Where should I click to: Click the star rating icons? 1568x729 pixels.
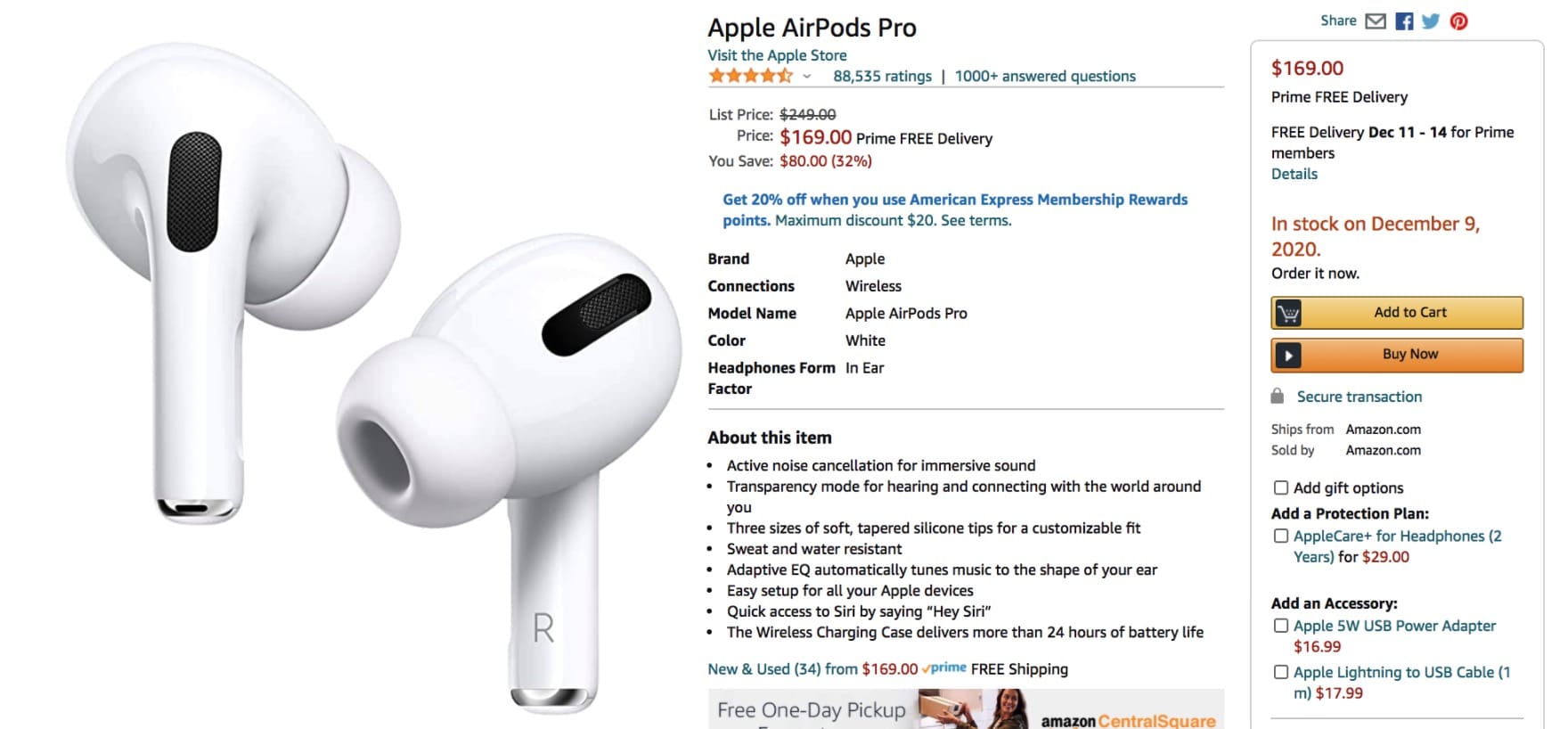click(750, 76)
